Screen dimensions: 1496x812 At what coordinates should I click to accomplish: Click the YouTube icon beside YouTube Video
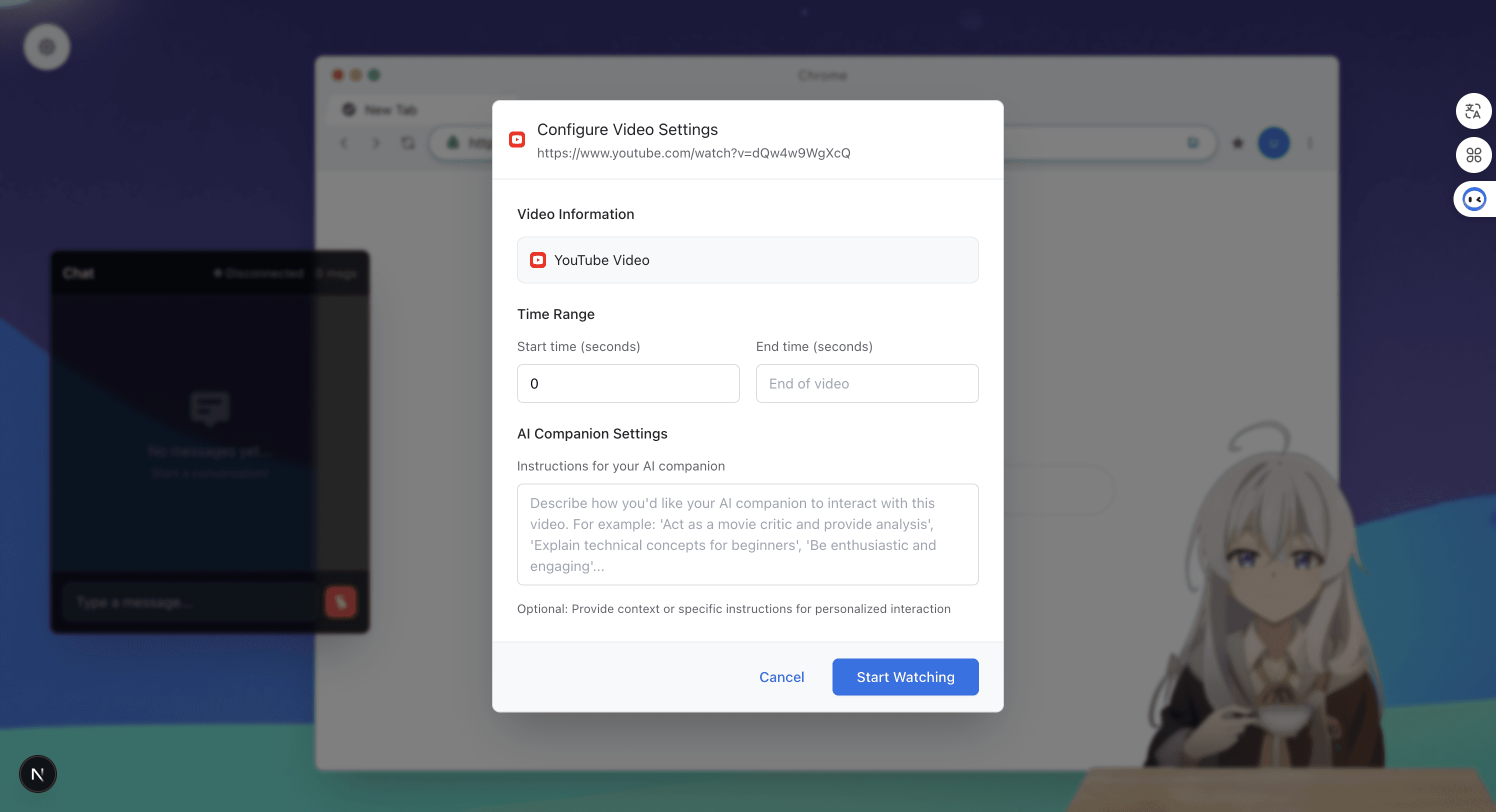(x=538, y=260)
